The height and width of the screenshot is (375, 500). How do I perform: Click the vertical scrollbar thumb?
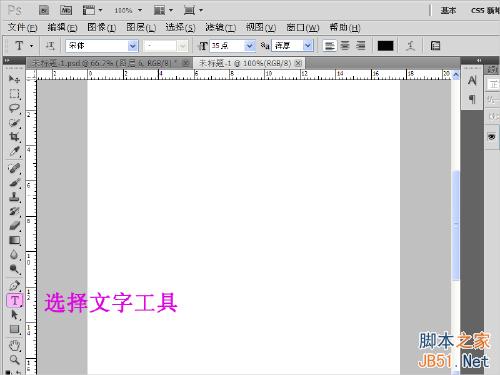455,226
